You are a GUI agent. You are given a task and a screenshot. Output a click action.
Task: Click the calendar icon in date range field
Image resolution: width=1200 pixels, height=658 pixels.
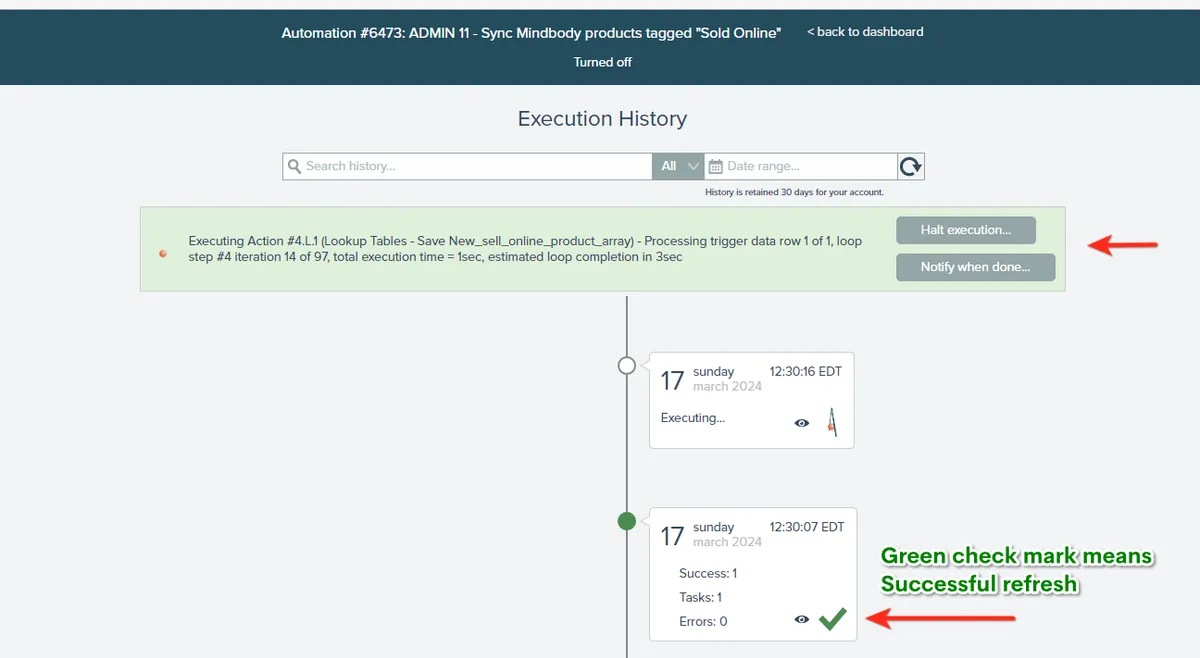point(715,166)
